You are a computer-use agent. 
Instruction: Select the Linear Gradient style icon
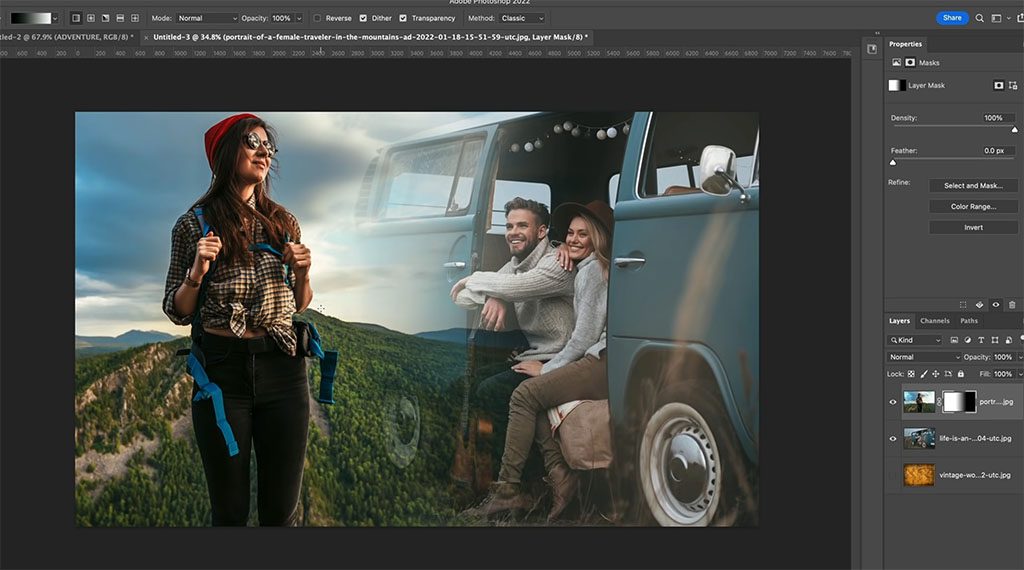point(76,18)
